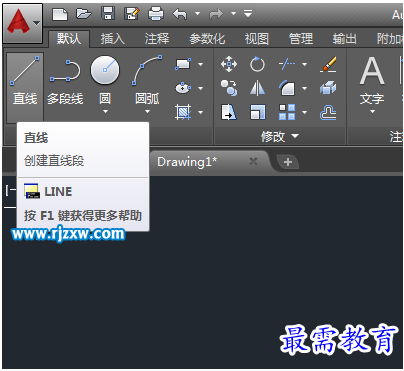Select the Rotate tool
This screenshot has height=371, width=404.
[257, 64]
